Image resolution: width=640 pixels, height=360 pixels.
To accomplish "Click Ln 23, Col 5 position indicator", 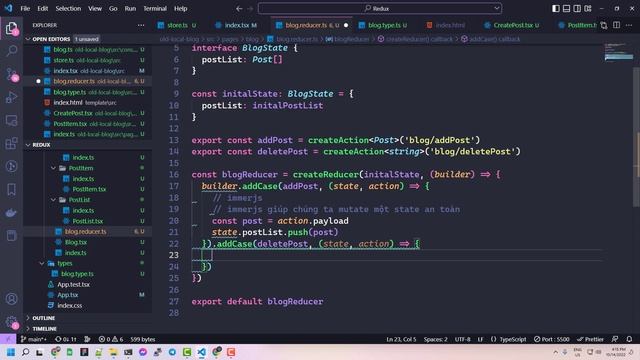I will click(x=401, y=339).
